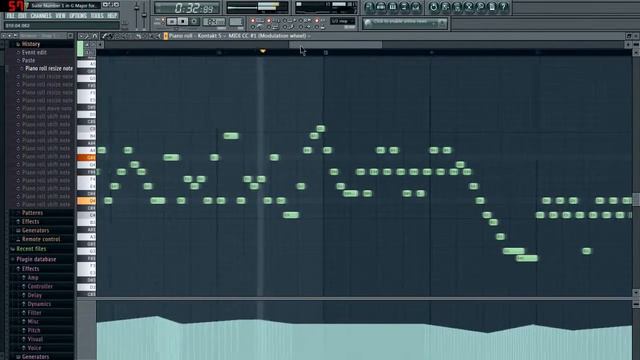Open the File menu
640x360 pixels.
pos(10,16)
